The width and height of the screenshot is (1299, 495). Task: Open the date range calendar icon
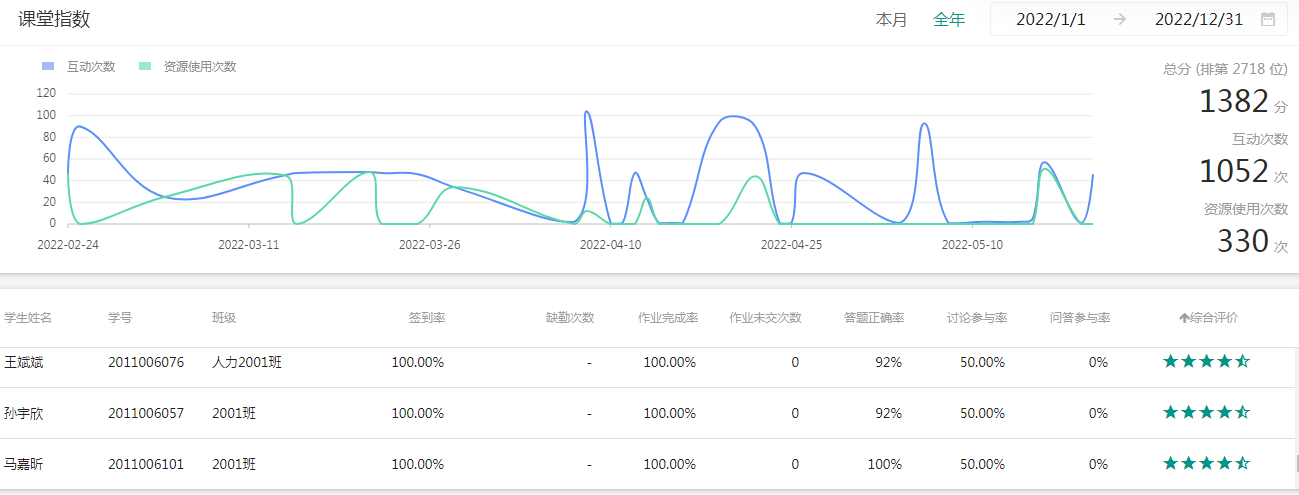tap(1267, 19)
